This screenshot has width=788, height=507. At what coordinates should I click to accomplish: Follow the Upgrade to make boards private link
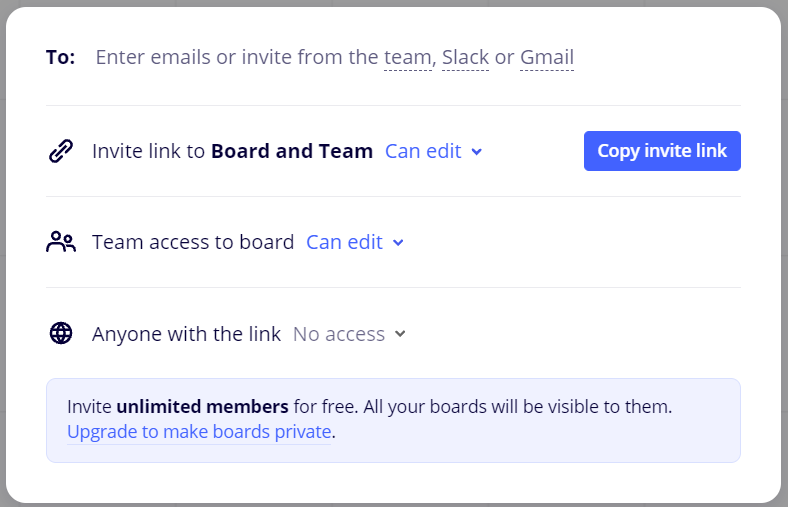(x=199, y=432)
